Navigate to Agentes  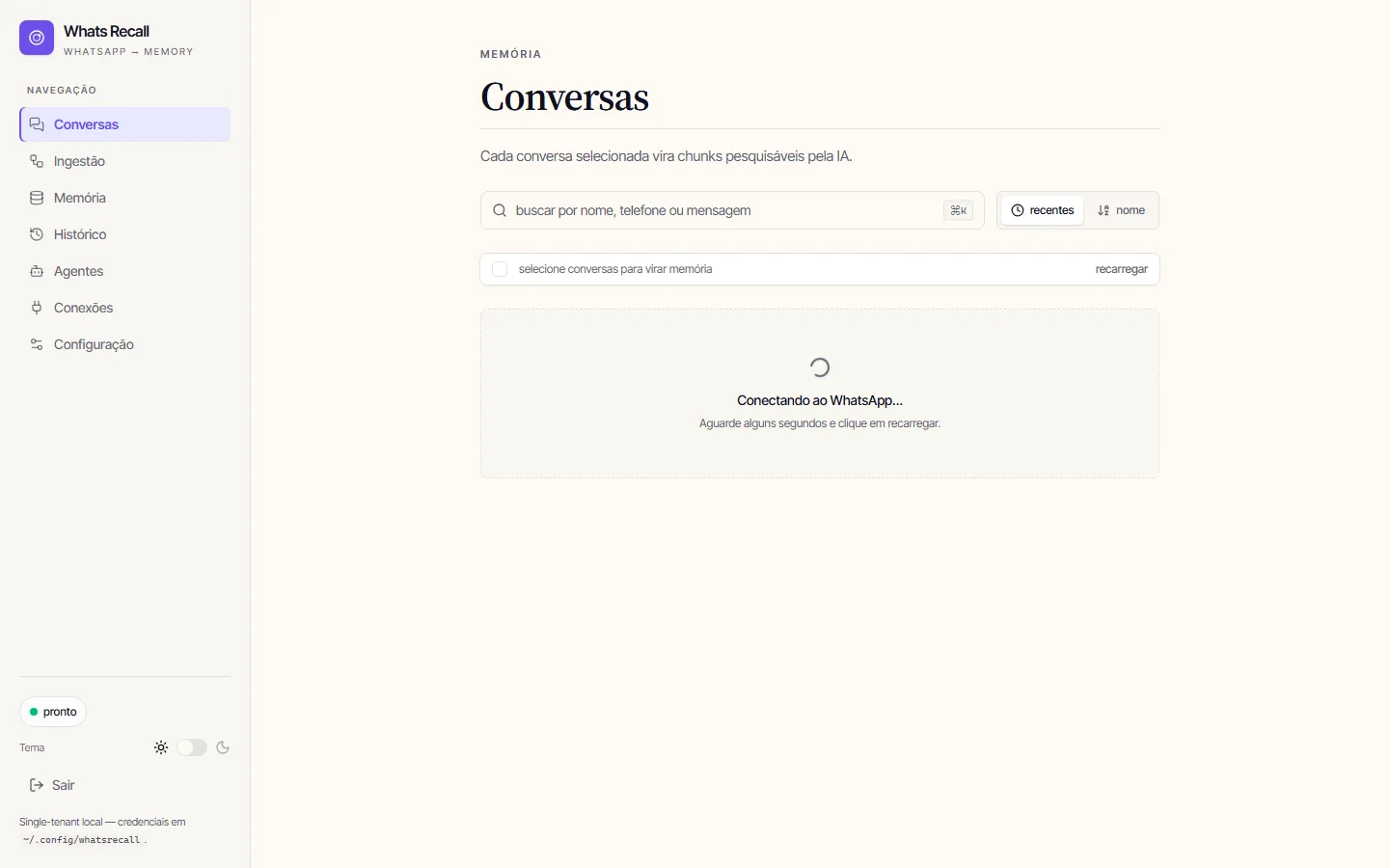124,271
